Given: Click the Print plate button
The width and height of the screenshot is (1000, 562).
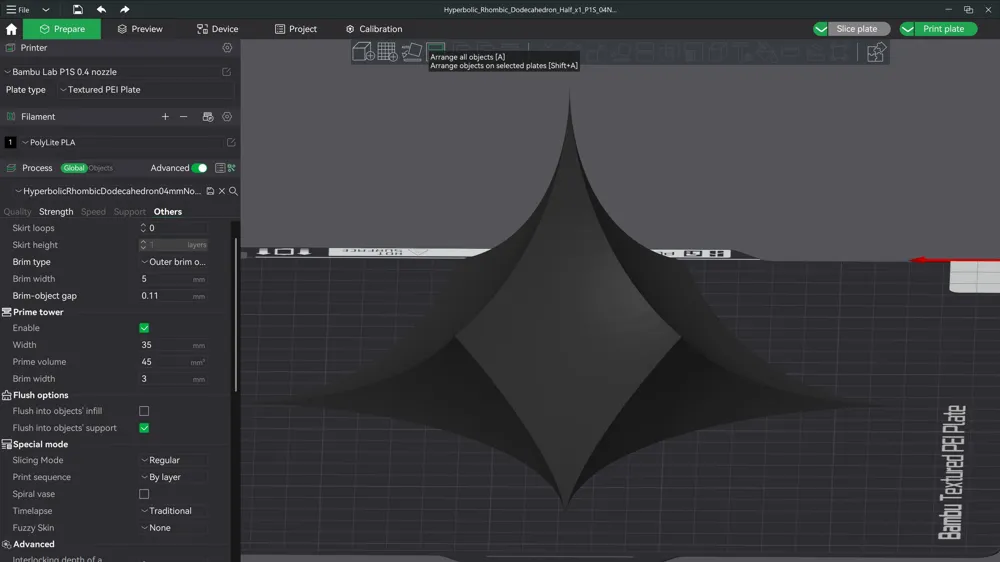Looking at the screenshot, I should tap(943, 29).
